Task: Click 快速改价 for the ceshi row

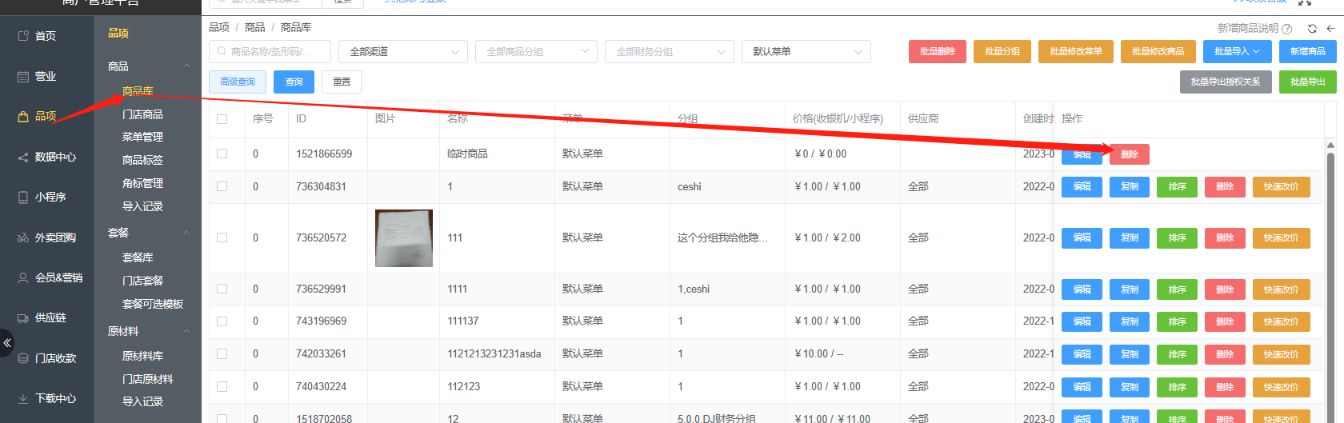Action: [1281, 186]
